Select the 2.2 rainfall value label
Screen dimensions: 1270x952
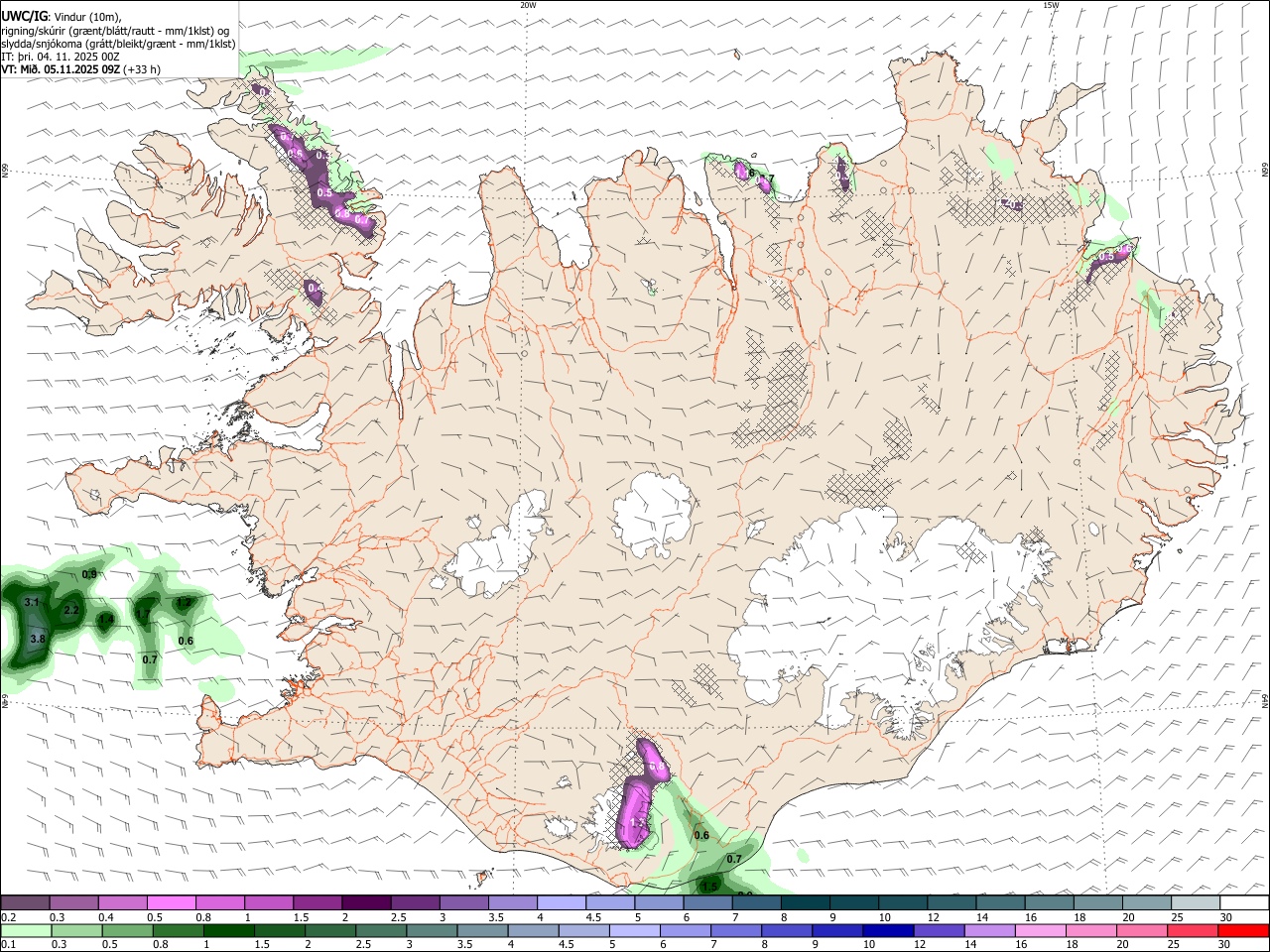click(70, 610)
